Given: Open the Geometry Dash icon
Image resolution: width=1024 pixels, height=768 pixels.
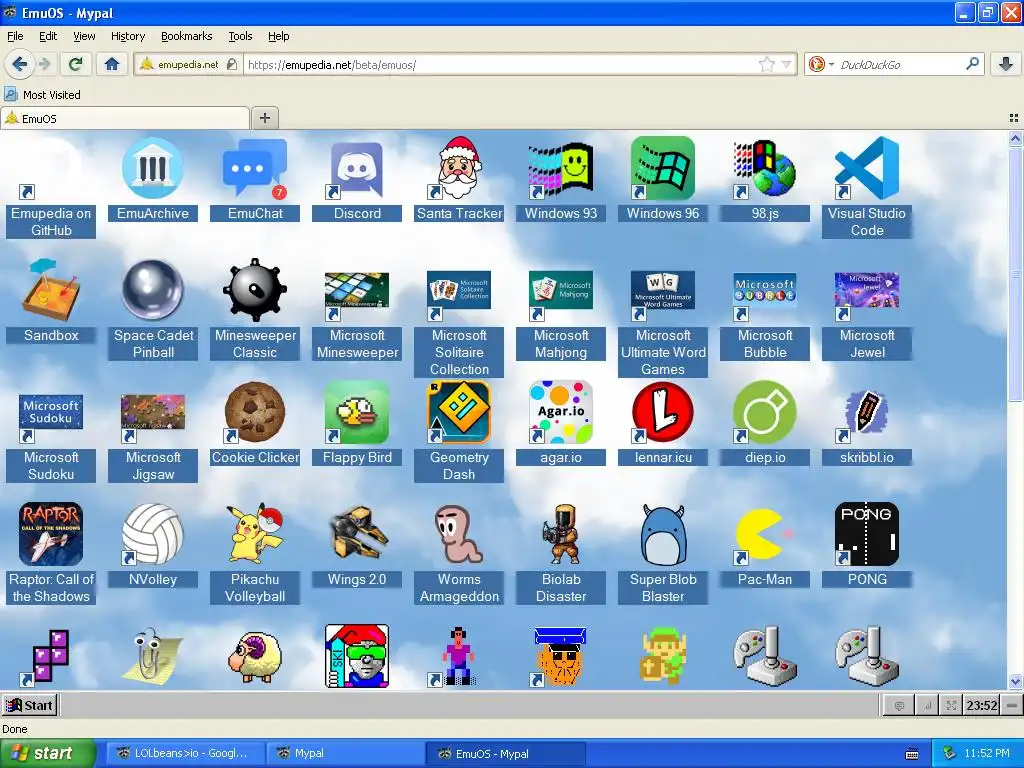Looking at the screenshot, I should coord(459,413).
